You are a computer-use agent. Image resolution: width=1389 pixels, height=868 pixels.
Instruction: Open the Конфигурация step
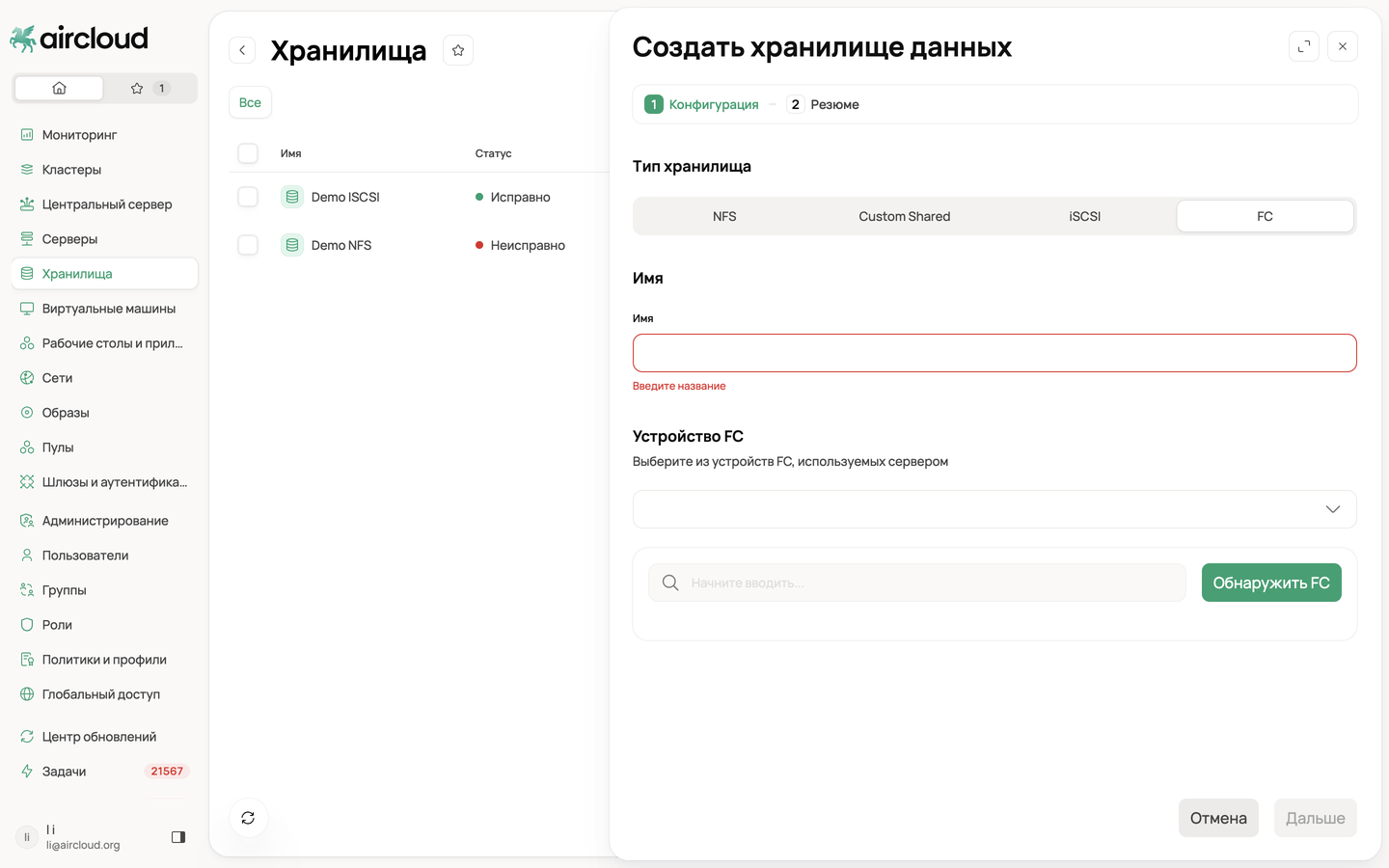tap(701, 104)
